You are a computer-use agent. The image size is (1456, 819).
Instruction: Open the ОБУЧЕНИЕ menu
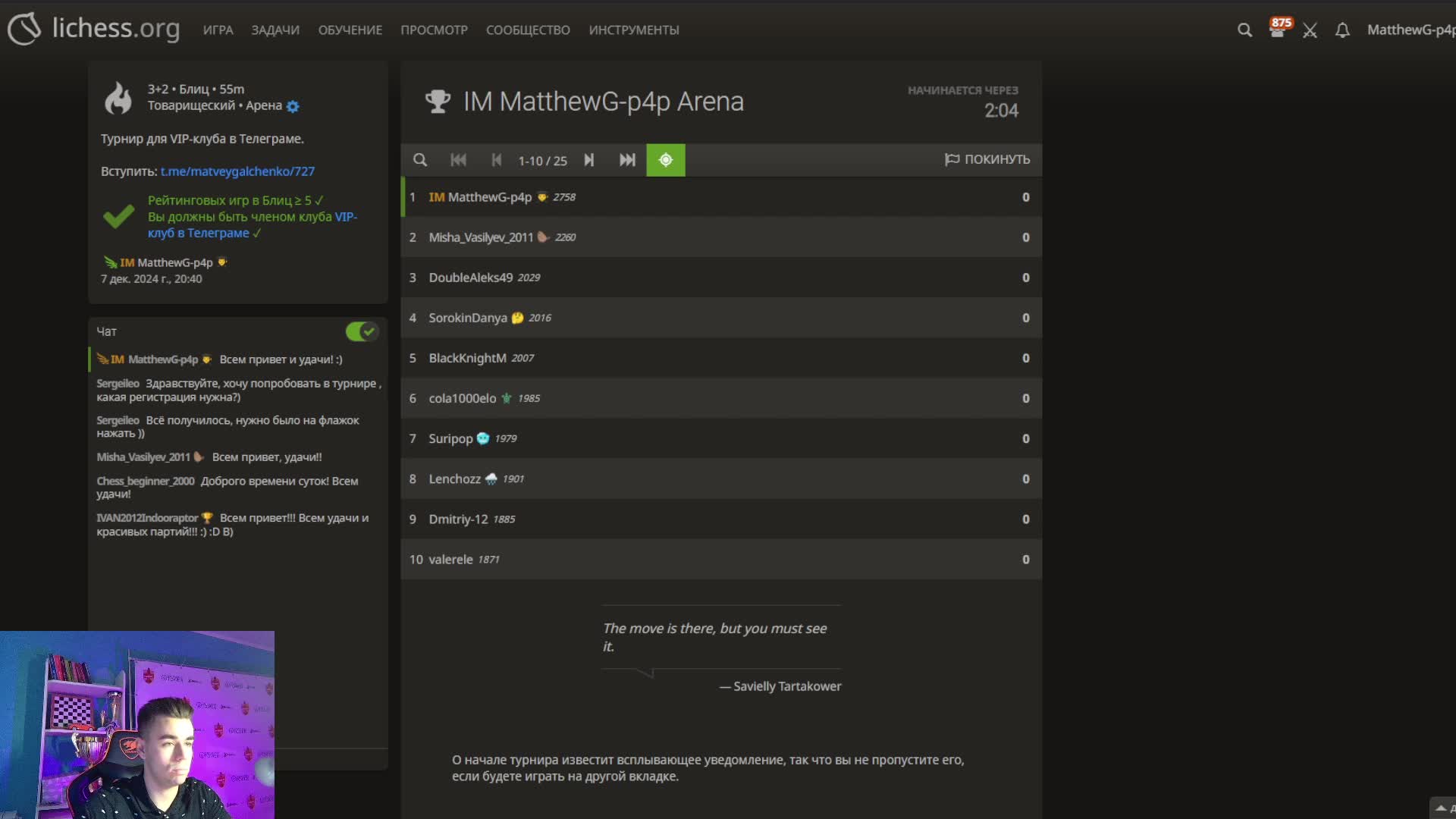coord(350,30)
